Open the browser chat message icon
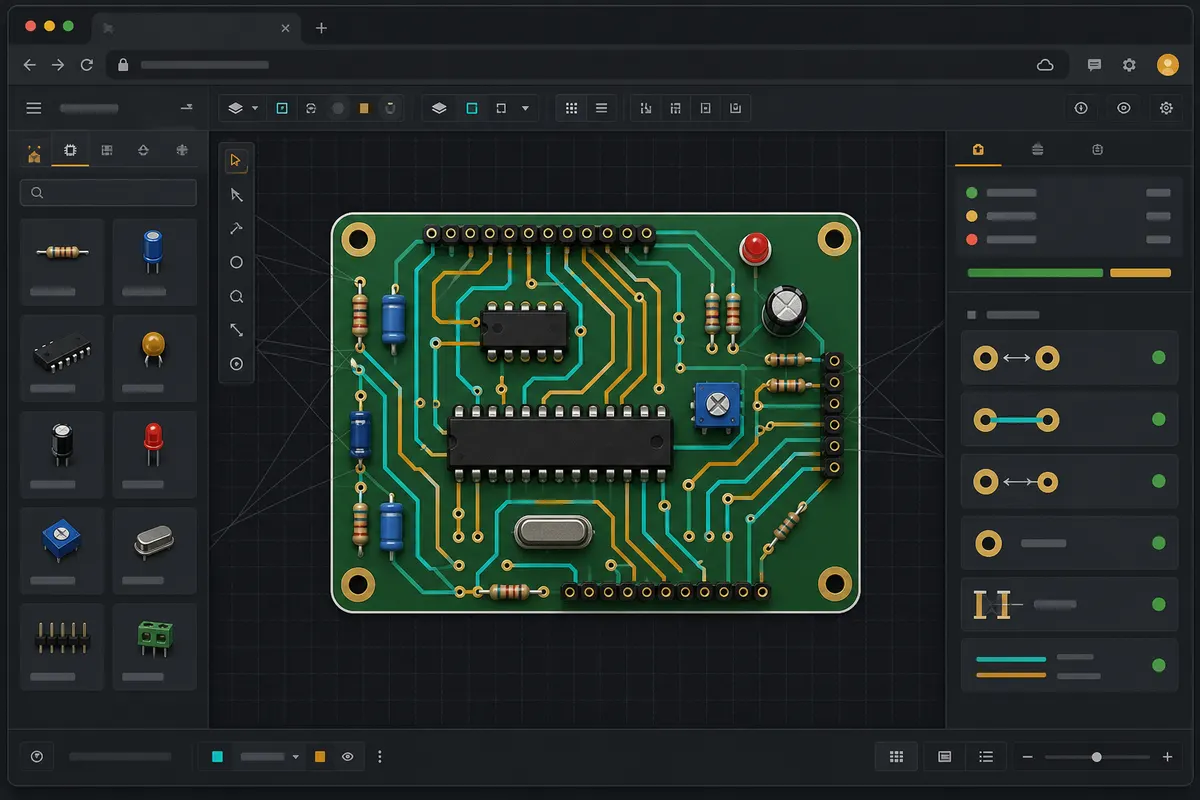Viewport: 1200px width, 800px height. tap(1094, 65)
